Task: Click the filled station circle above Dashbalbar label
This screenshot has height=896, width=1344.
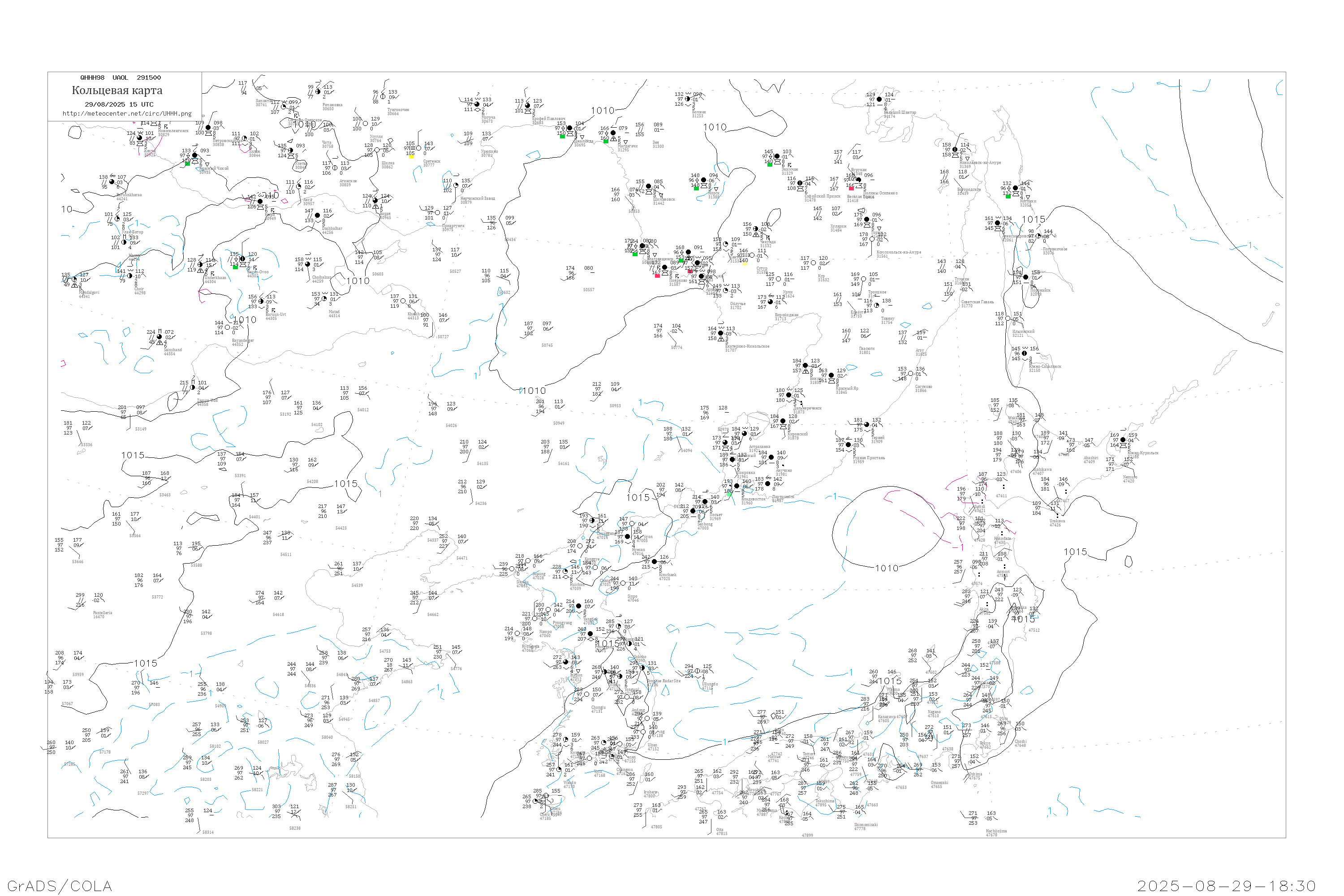Action: [x=318, y=215]
